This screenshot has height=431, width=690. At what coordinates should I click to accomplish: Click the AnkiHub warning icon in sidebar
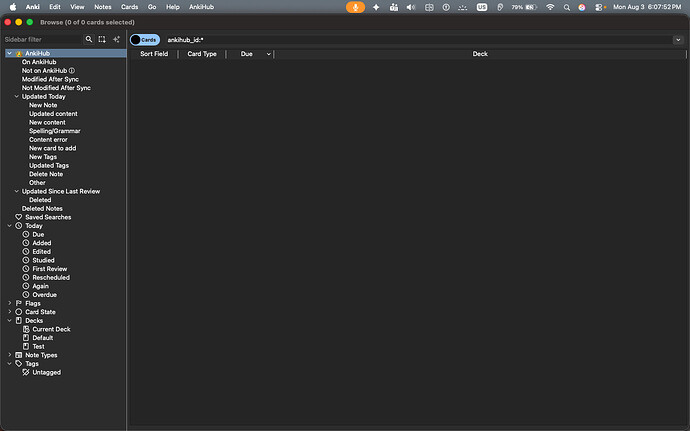(19, 53)
